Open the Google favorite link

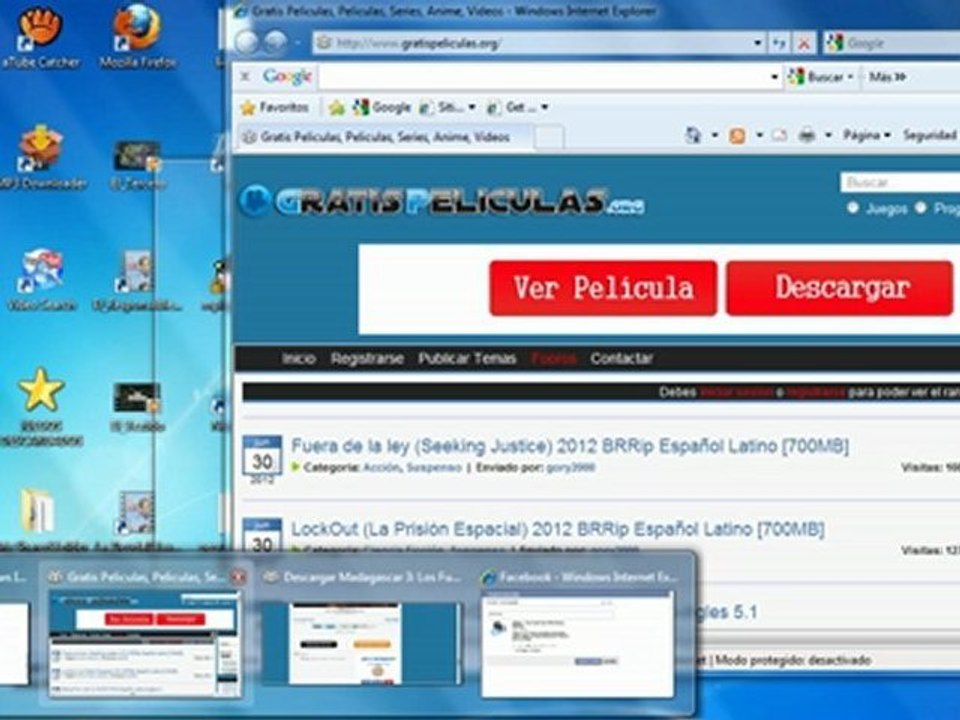click(x=382, y=108)
